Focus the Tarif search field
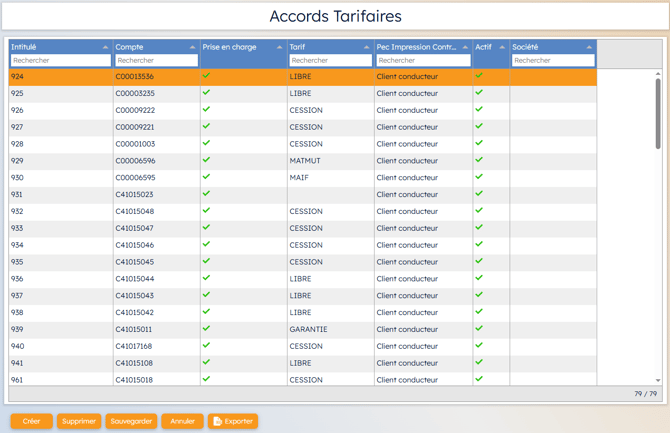Image resolution: width=670 pixels, height=433 pixels. tap(331, 60)
